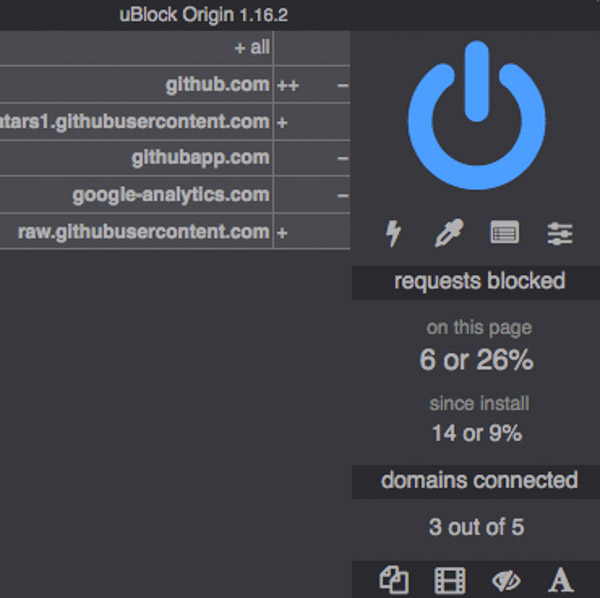Click the rule cell beside github.com

[x=312, y=85]
